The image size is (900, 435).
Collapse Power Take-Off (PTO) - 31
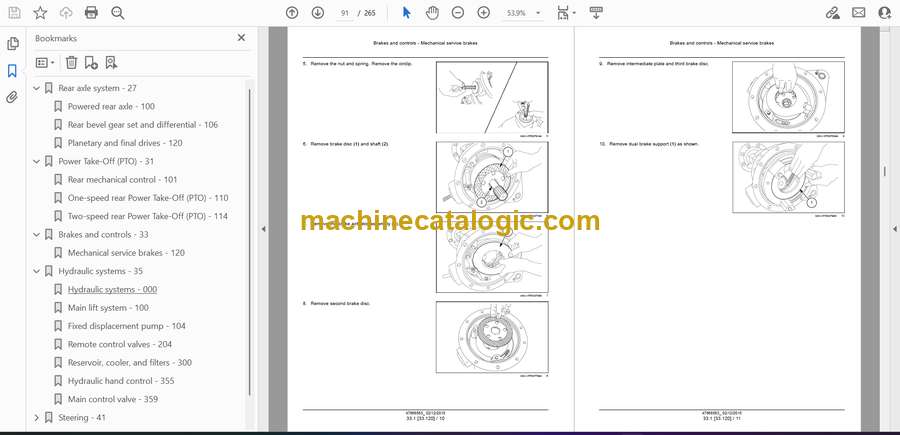[37, 161]
